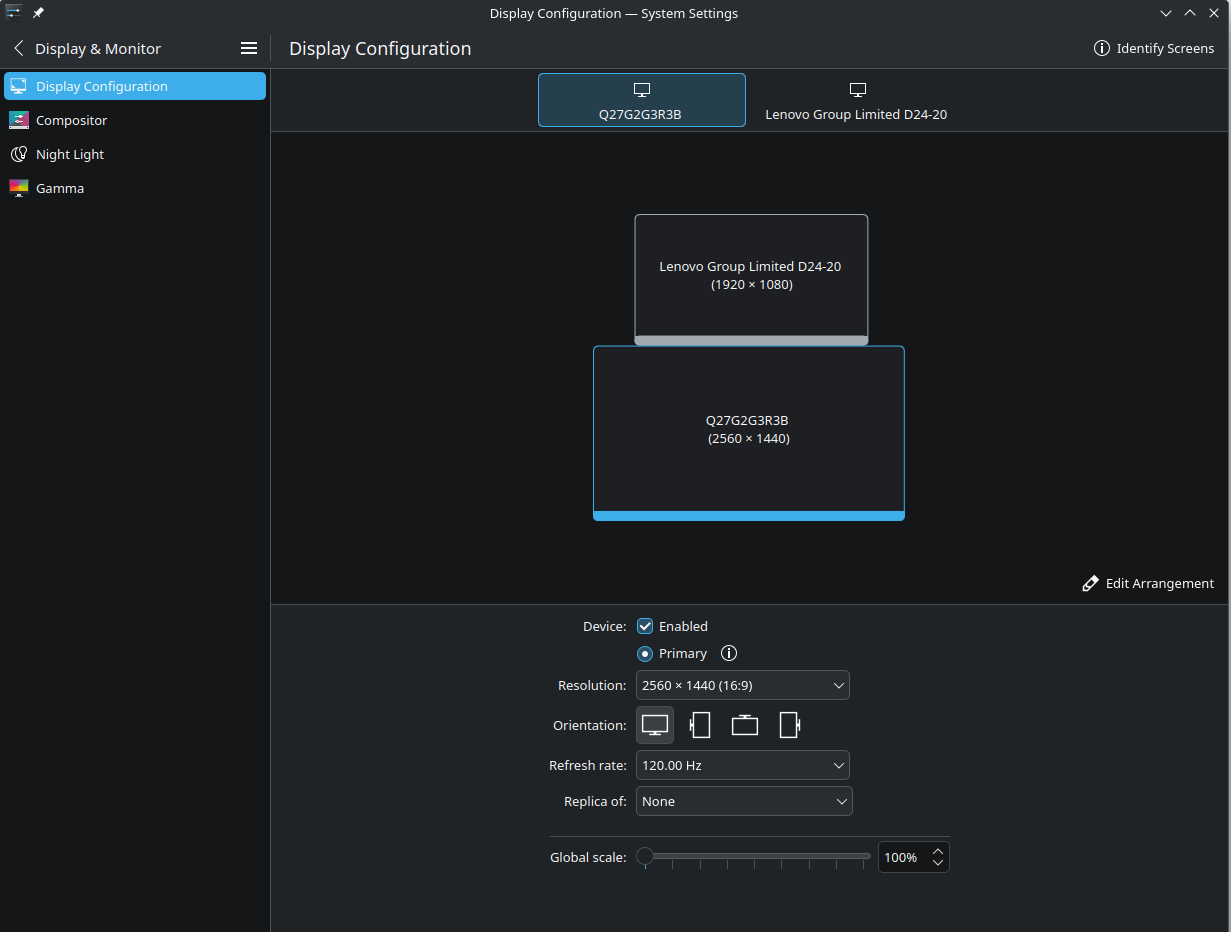The width and height of the screenshot is (1231, 932).
Task: Click the Global scale slider handle
Action: [x=645, y=856]
